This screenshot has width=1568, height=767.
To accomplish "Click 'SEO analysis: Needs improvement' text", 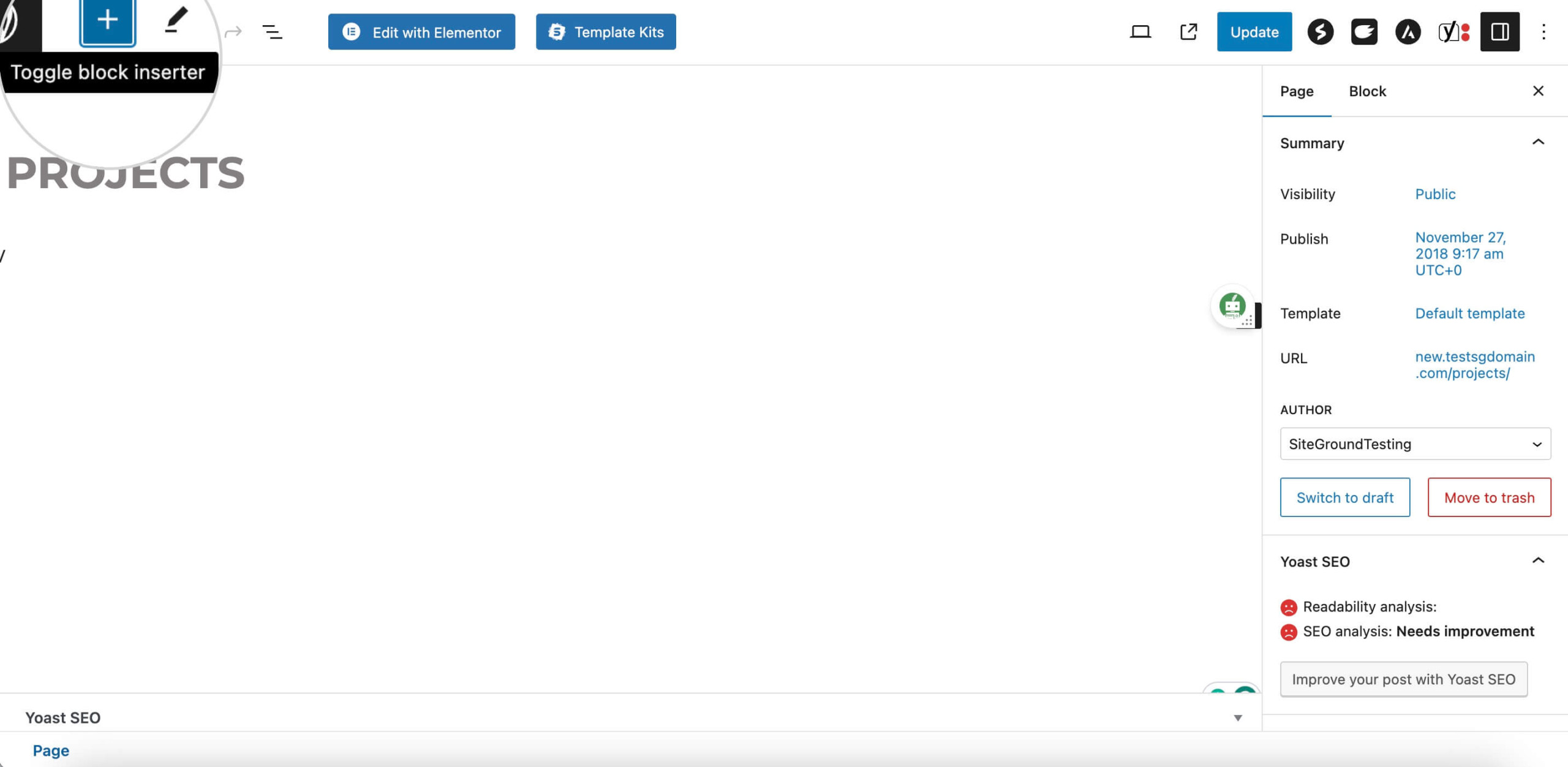I will click(x=1418, y=632).
